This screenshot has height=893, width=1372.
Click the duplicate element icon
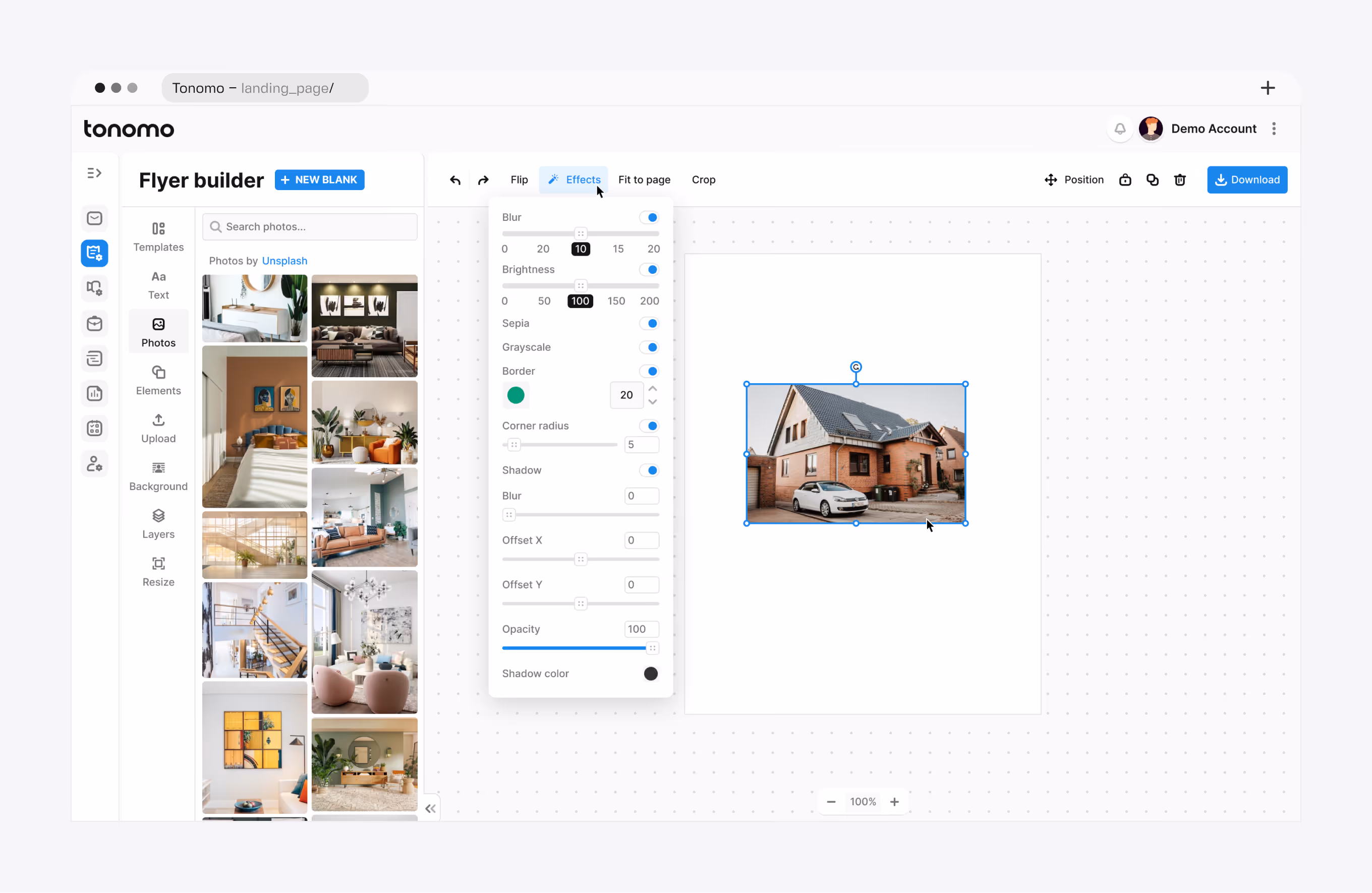coord(1152,181)
